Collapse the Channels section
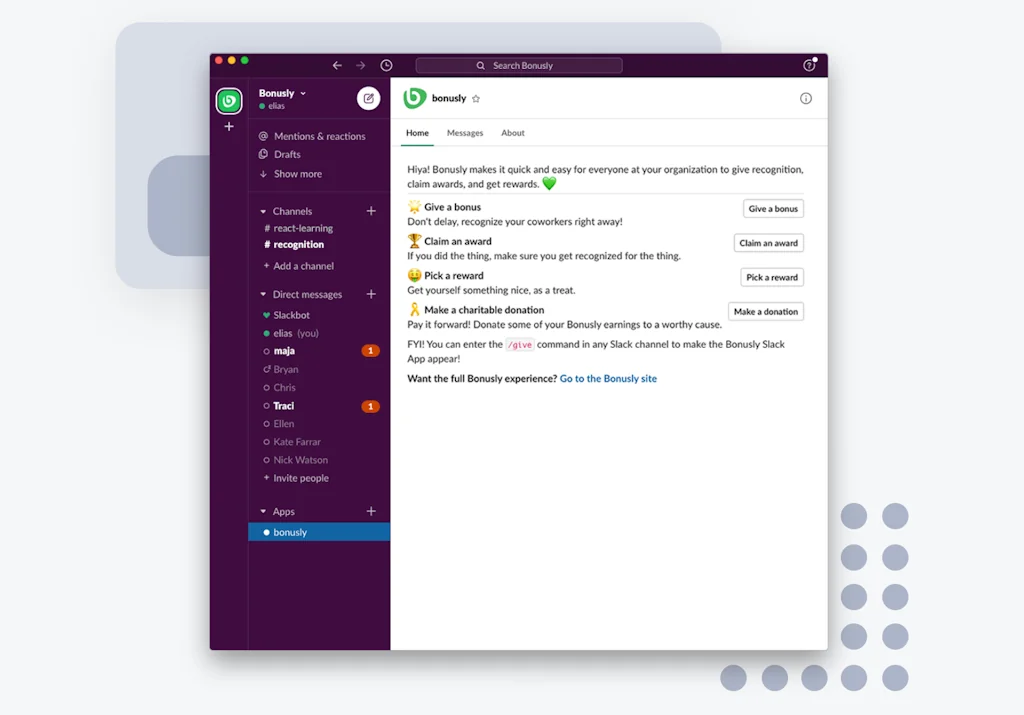The image size is (1024, 715). tap(264, 212)
